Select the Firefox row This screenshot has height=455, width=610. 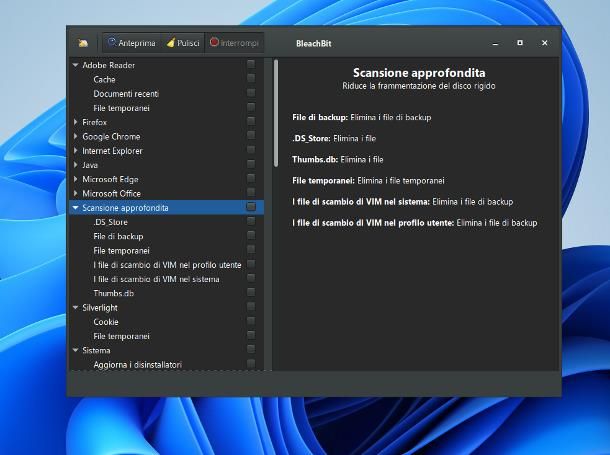(x=167, y=122)
